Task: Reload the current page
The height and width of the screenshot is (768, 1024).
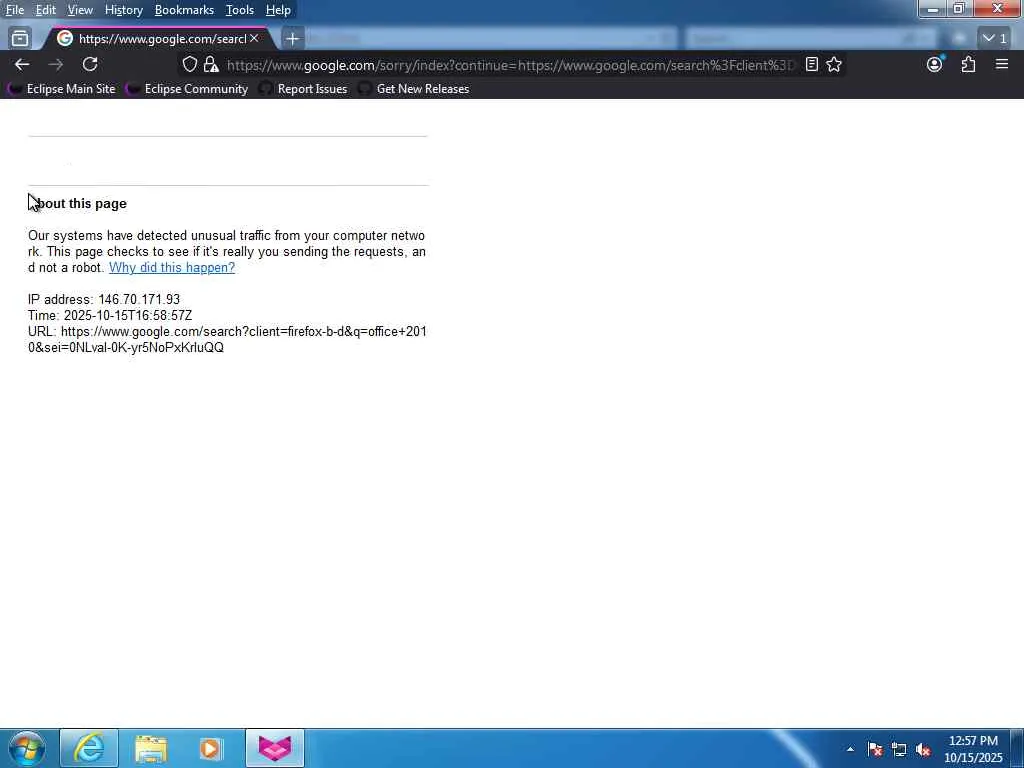Action: (90, 64)
